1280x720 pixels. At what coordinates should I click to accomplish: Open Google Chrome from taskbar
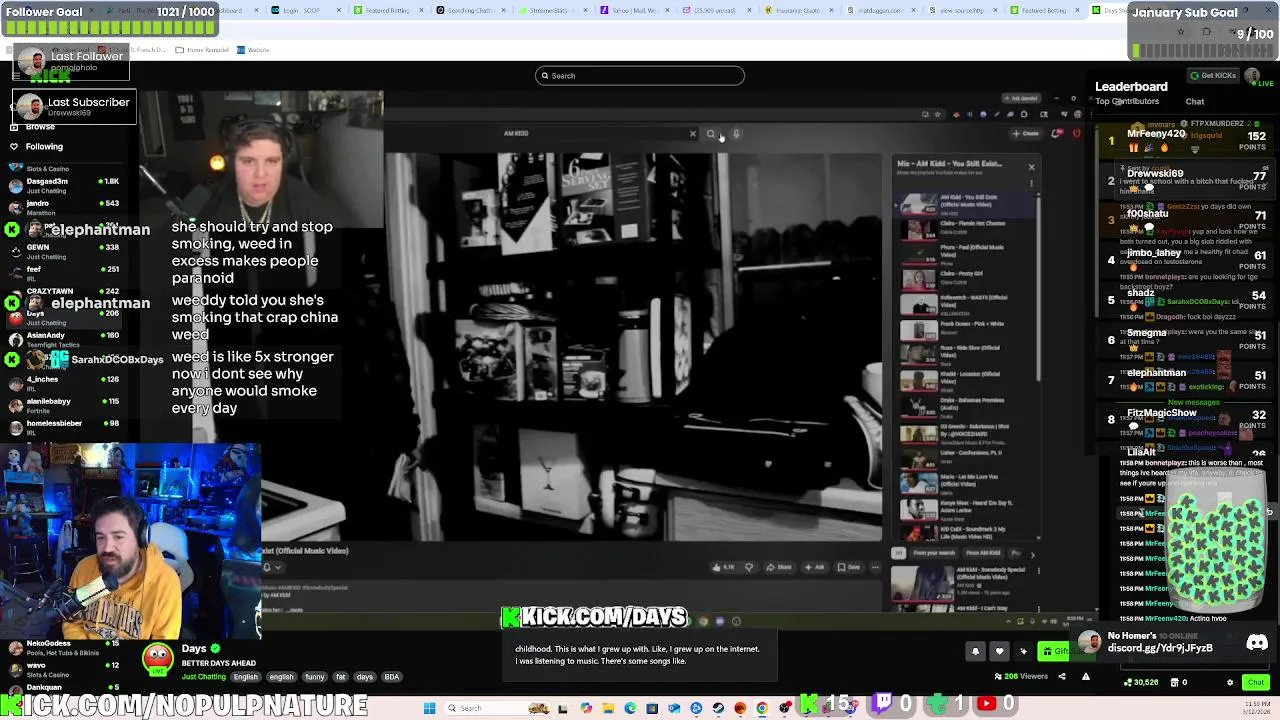click(762, 708)
